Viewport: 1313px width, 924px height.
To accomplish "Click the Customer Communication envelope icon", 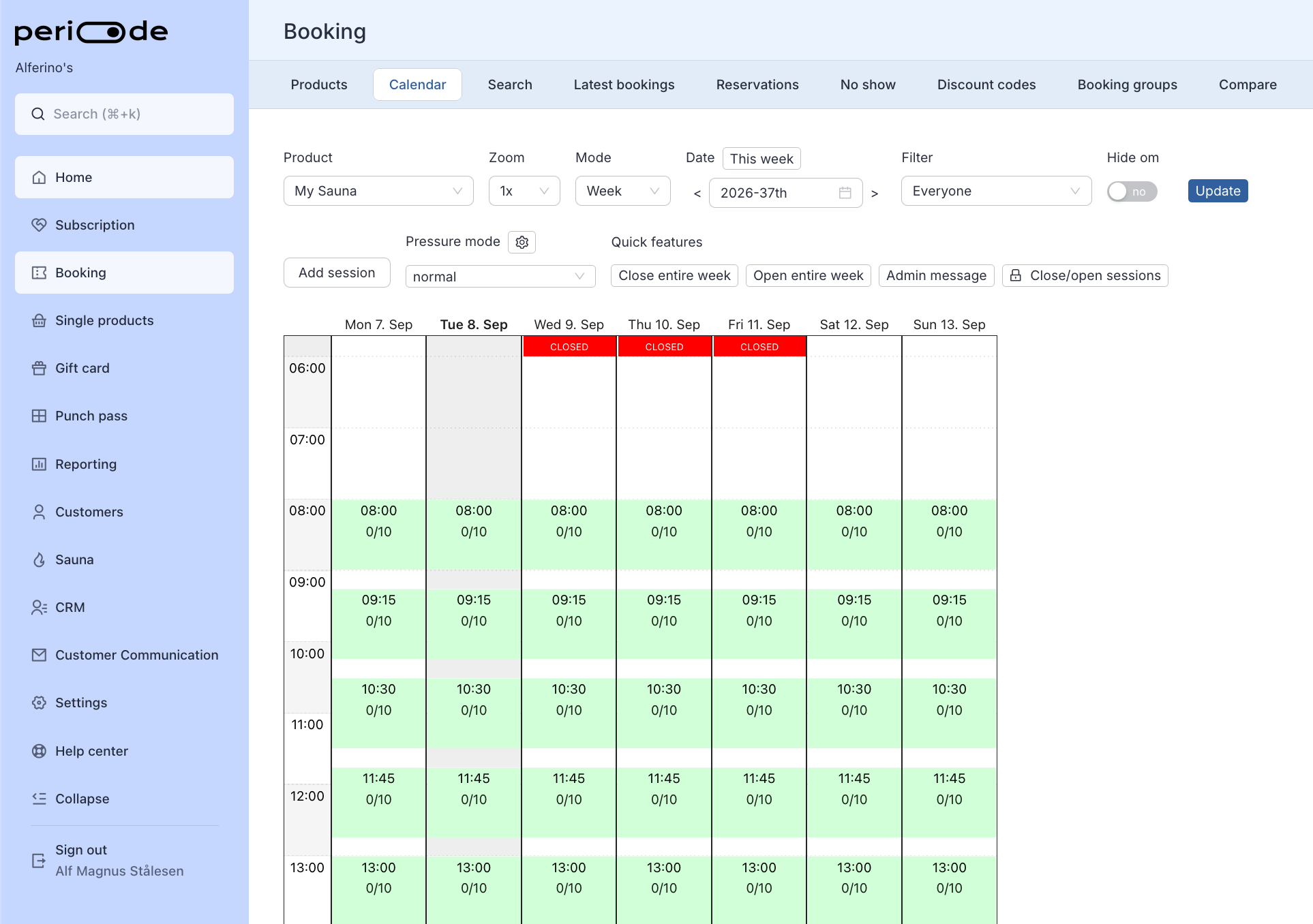I will point(40,655).
